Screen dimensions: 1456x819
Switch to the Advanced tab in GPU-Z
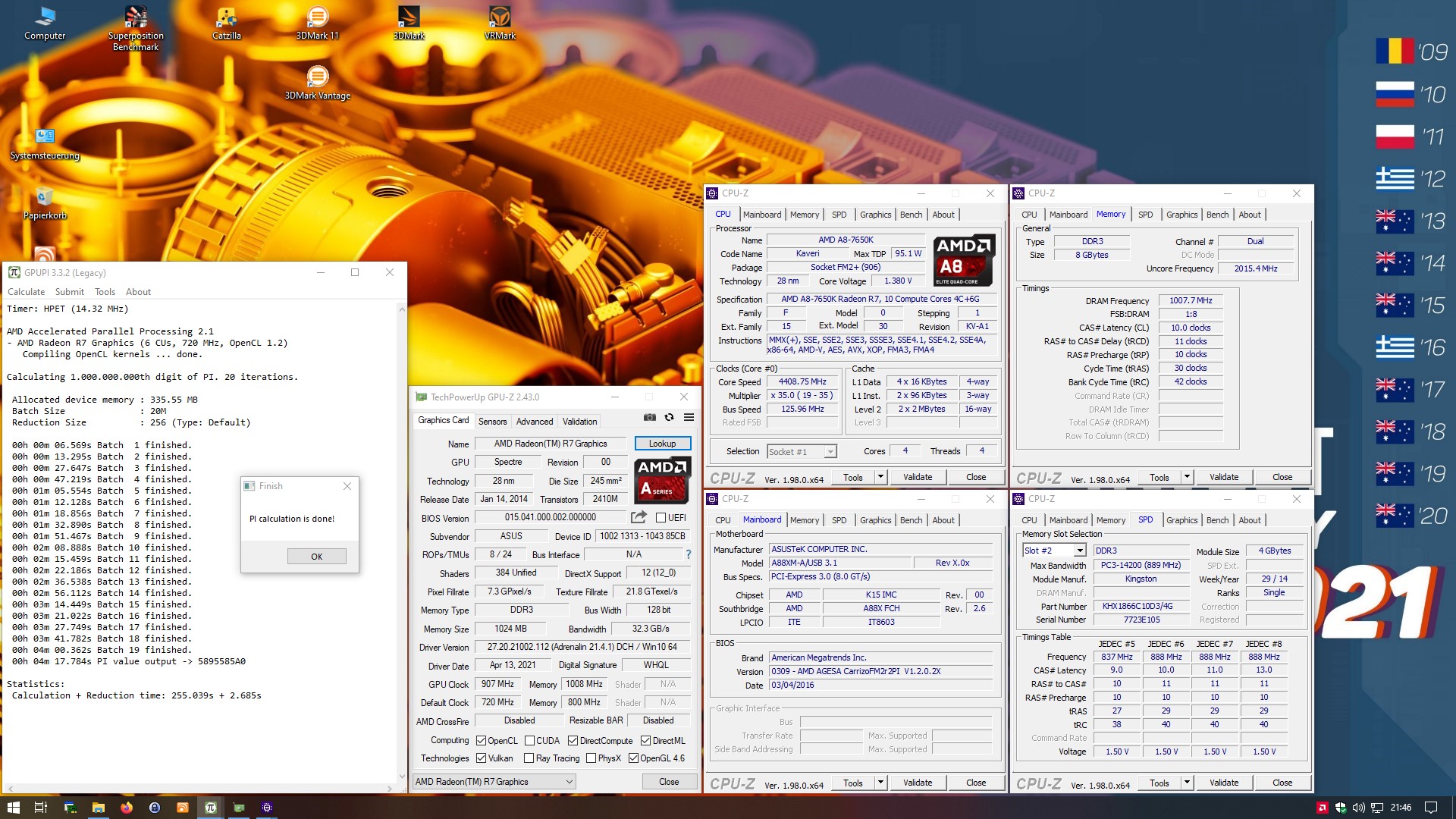click(535, 422)
